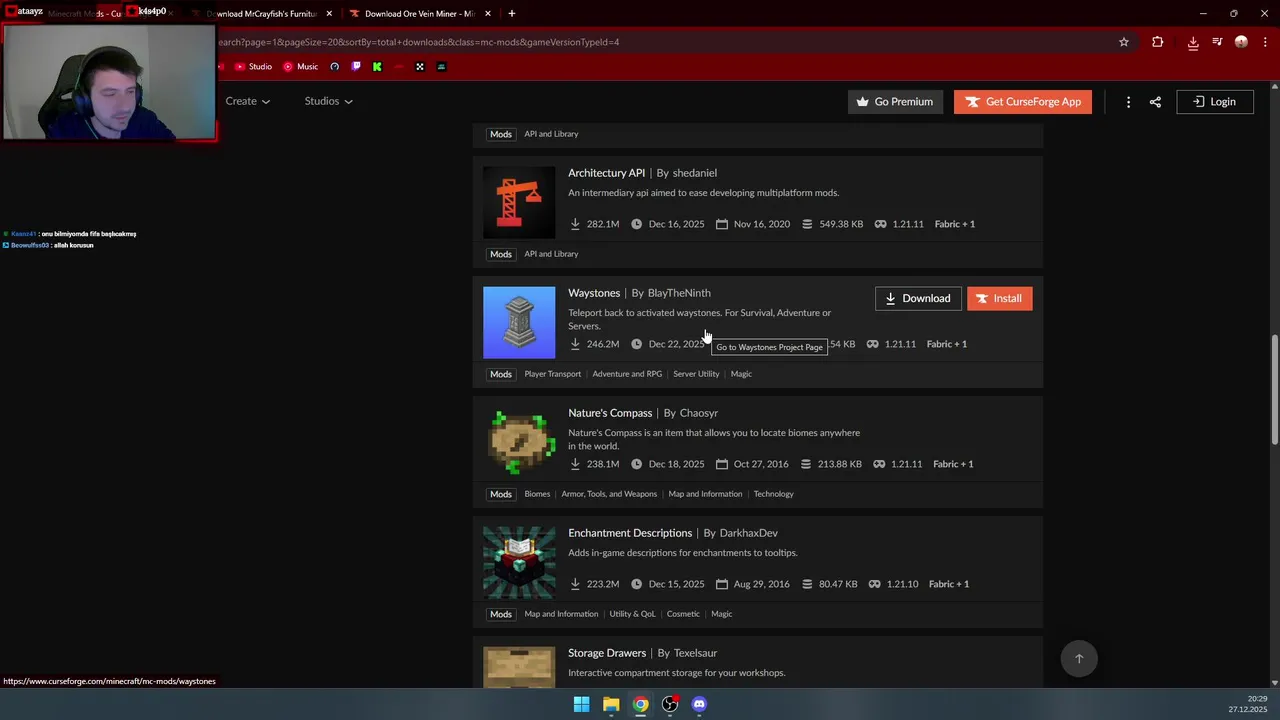Open the Chrome profile avatar
Screen dimensions: 1280x720
[1241, 42]
